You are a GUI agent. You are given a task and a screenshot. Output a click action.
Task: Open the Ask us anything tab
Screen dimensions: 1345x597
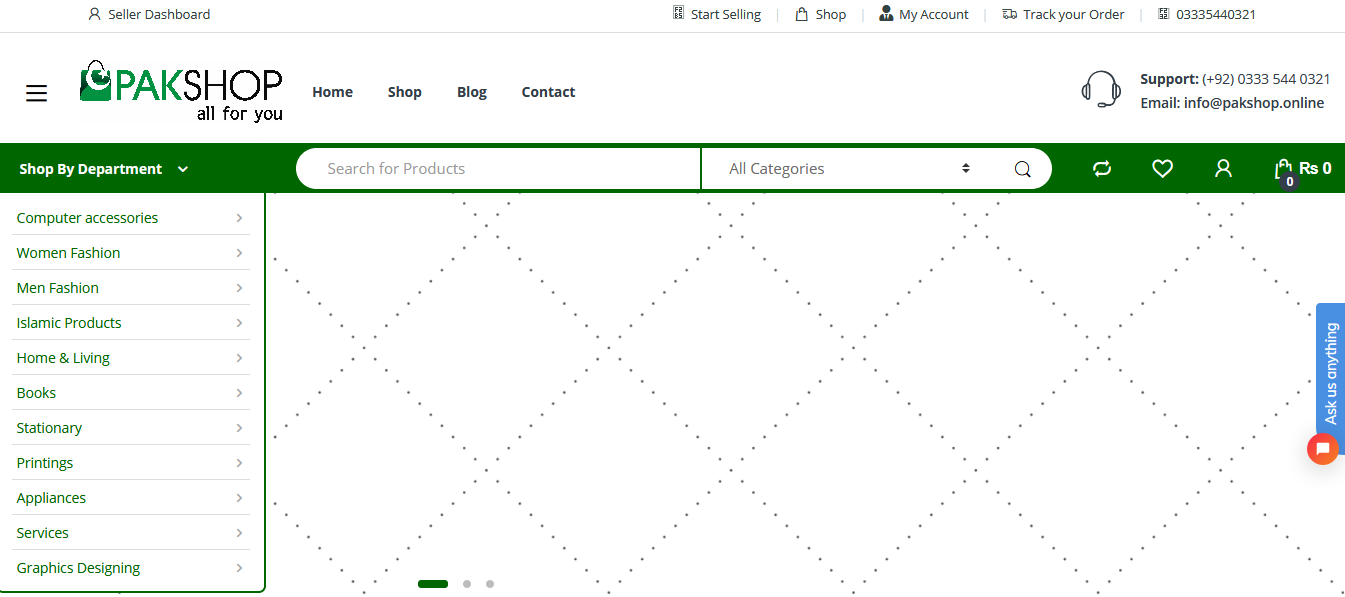click(1331, 374)
